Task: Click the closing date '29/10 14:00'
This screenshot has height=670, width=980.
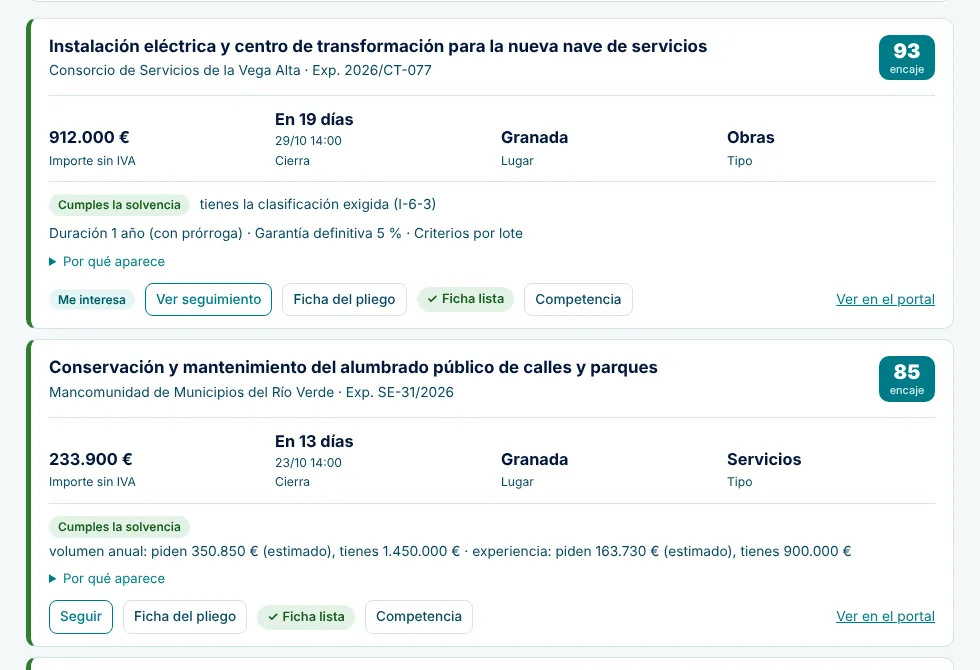Action: (x=308, y=141)
